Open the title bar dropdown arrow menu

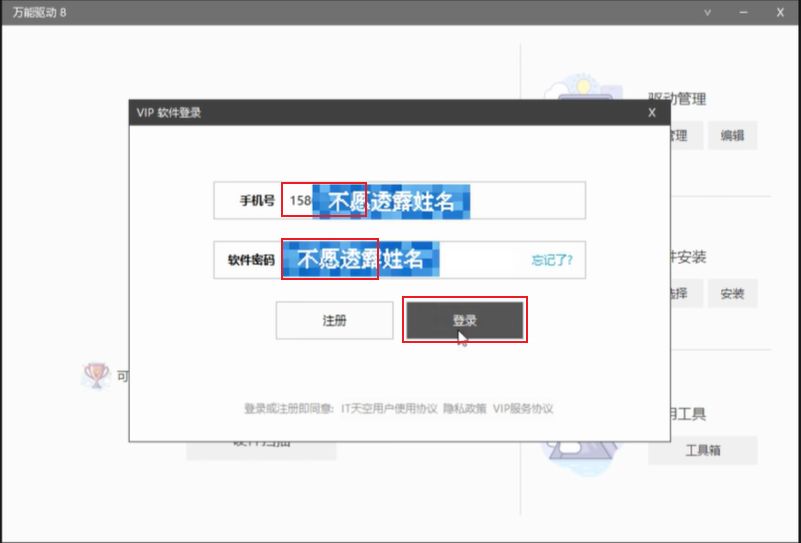[707, 12]
